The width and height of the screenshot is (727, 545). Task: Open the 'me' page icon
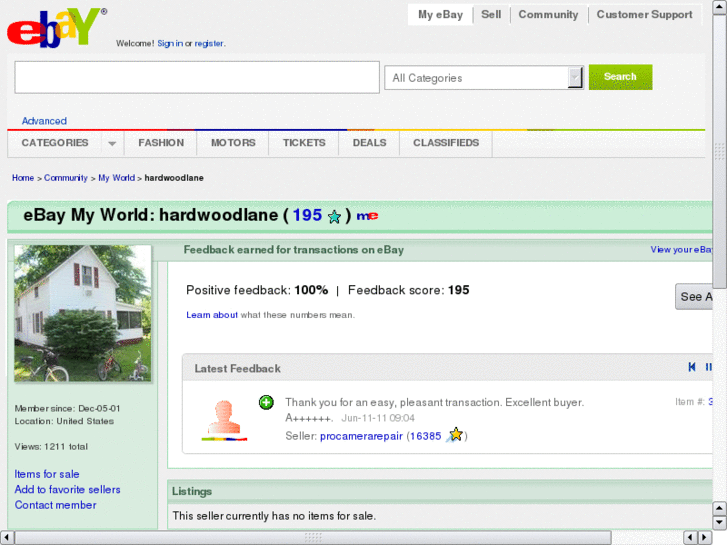[367, 216]
